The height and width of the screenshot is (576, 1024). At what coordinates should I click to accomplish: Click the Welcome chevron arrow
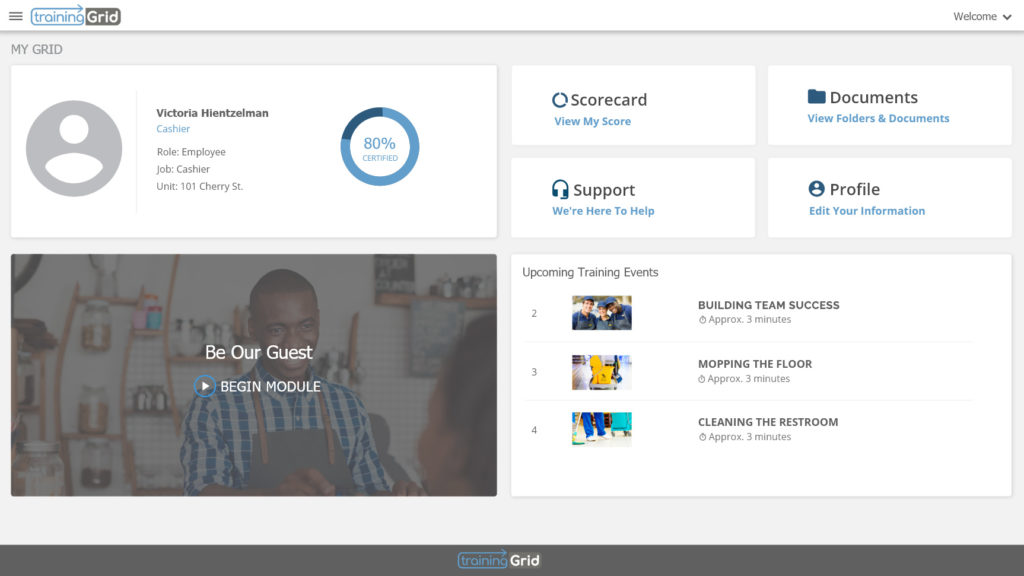tap(1007, 17)
